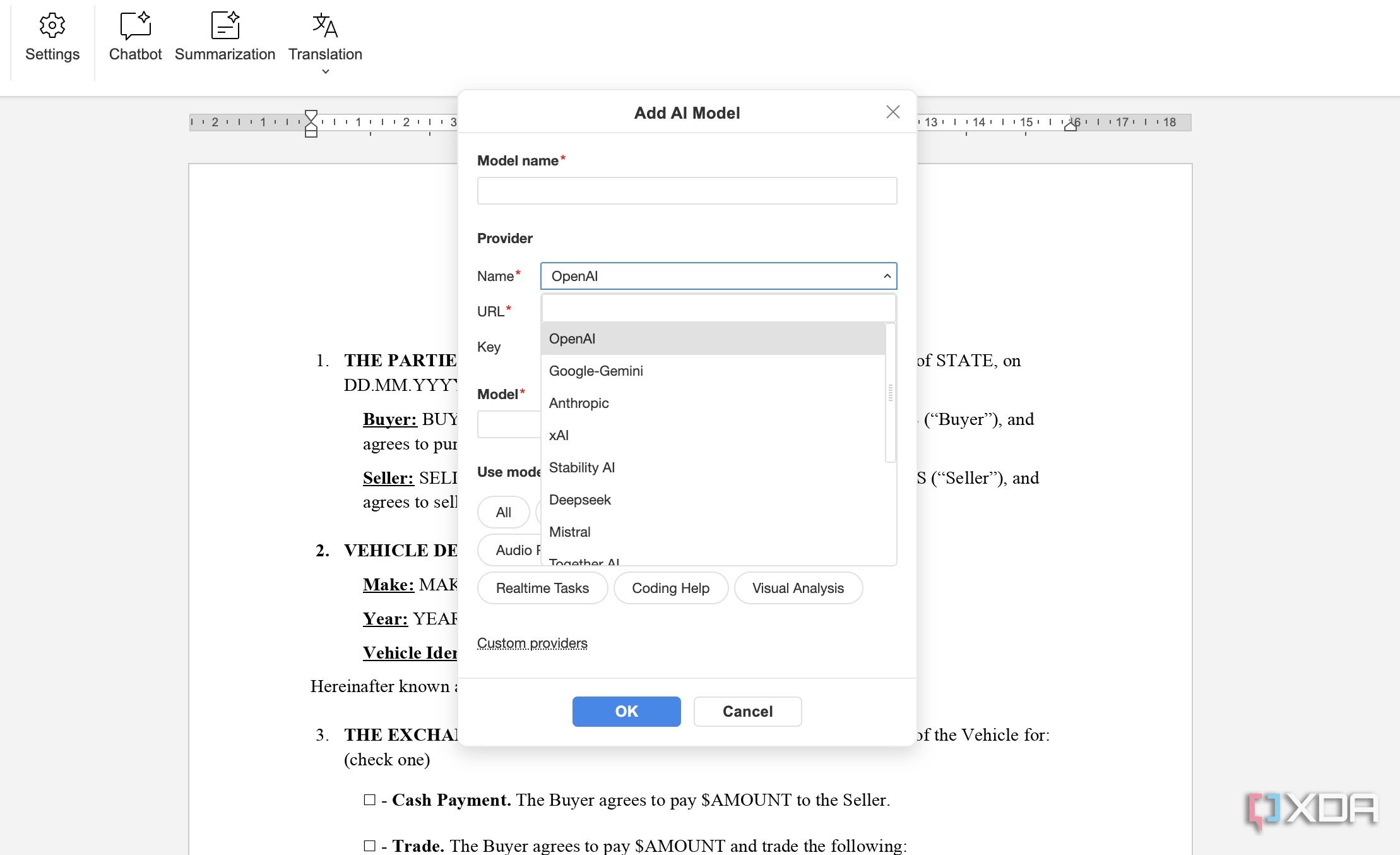This screenshot has width=1400, height=855.
Task: Choose Stability AI provider option
Action: click(713, 467)
